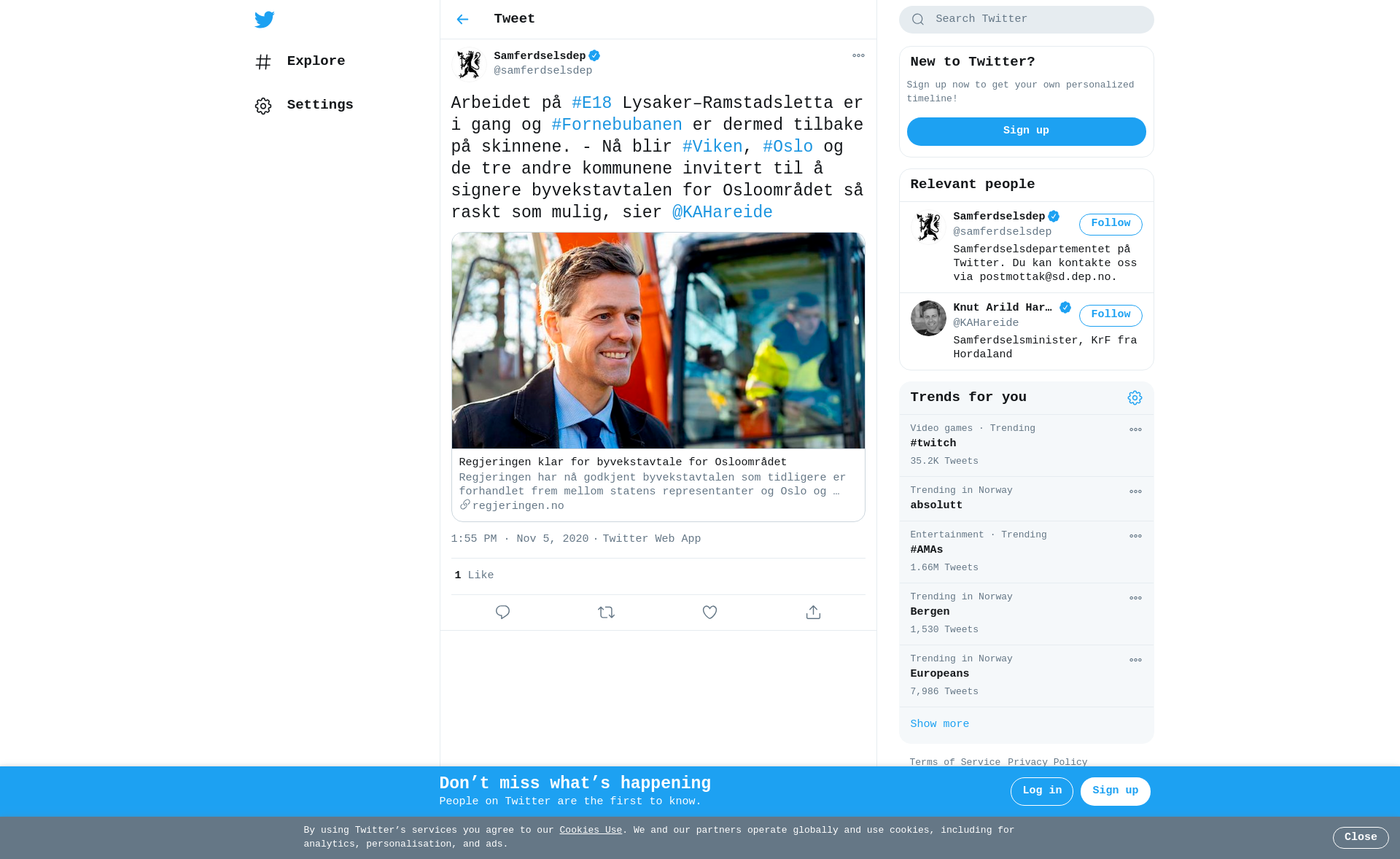Go back using the arrow icon
Image resolution: width=1400 pixels, height=859 pixels.
(462, 20)
